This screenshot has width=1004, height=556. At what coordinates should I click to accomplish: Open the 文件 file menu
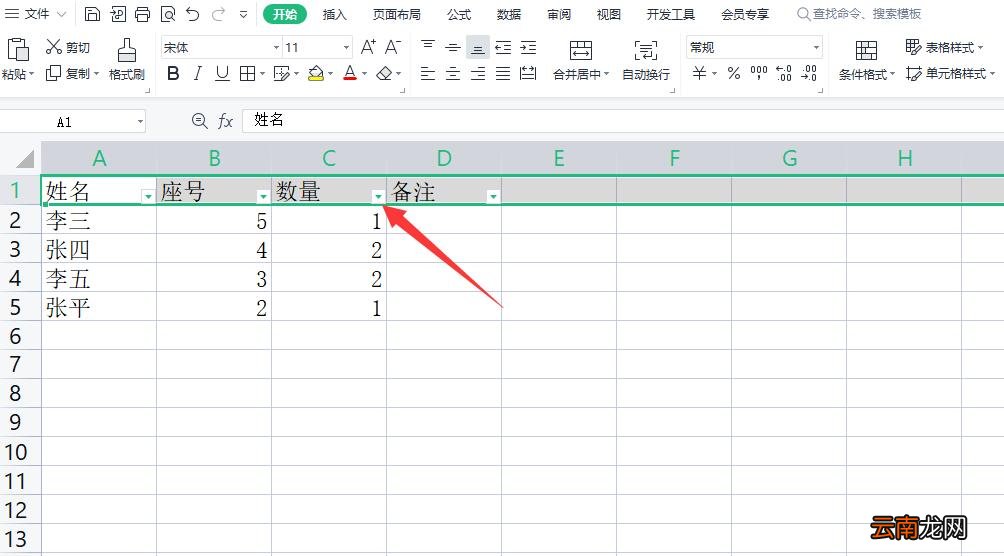coord(36,13)
